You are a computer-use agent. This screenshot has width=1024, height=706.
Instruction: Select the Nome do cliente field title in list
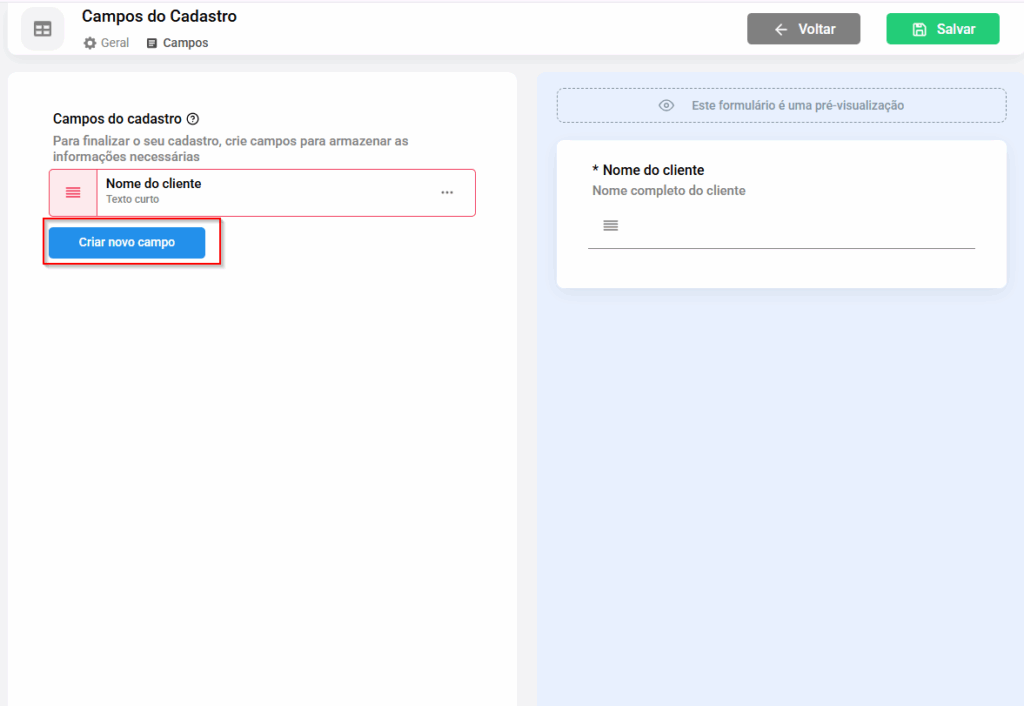pyautogui.click(x=153, y=184)
